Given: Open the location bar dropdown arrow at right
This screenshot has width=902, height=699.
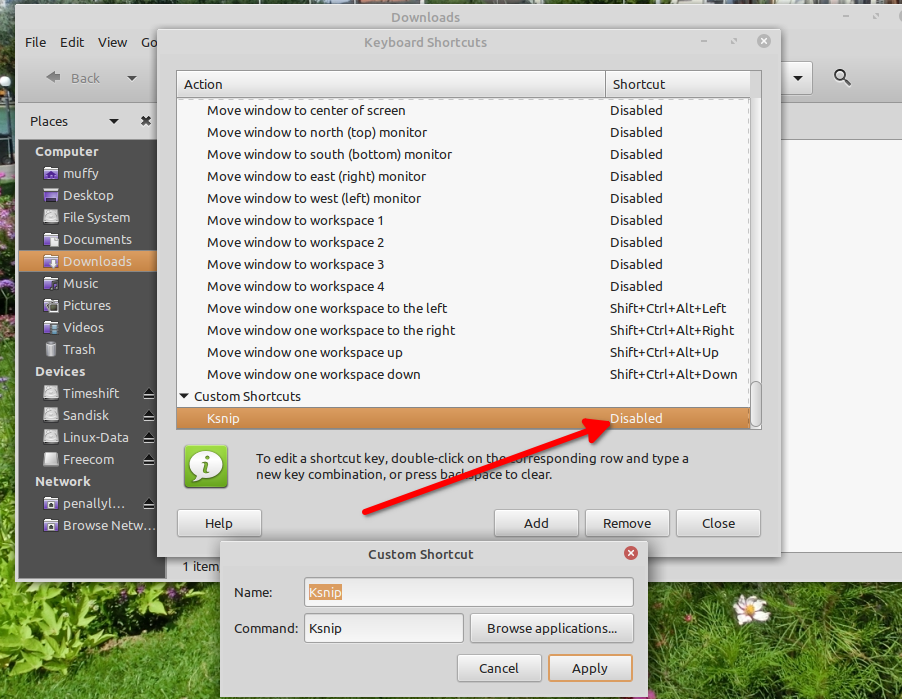Looking at the screenshot, I should coord(798,78).
